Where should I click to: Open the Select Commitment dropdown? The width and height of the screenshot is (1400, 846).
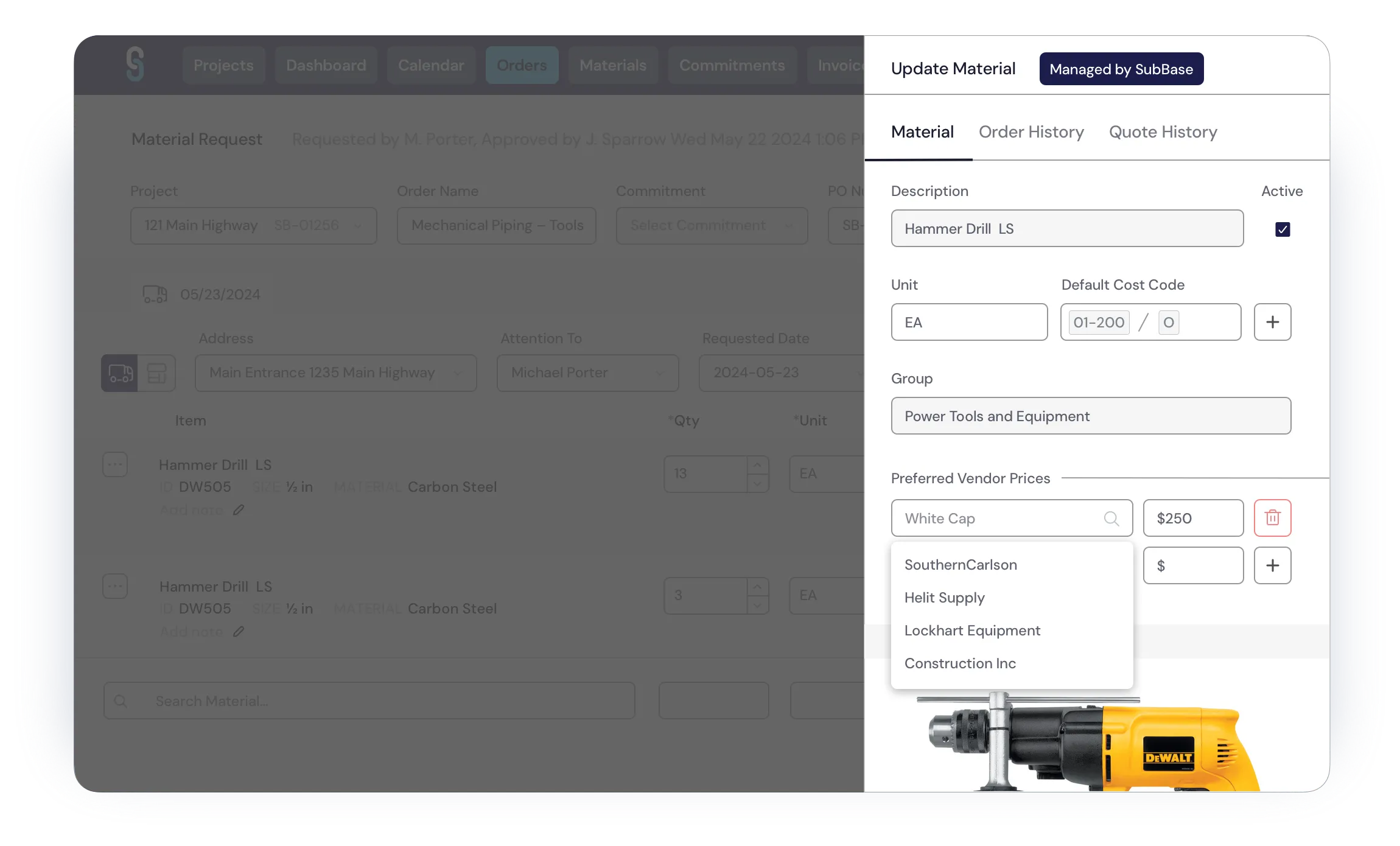(x=712, y=226)
